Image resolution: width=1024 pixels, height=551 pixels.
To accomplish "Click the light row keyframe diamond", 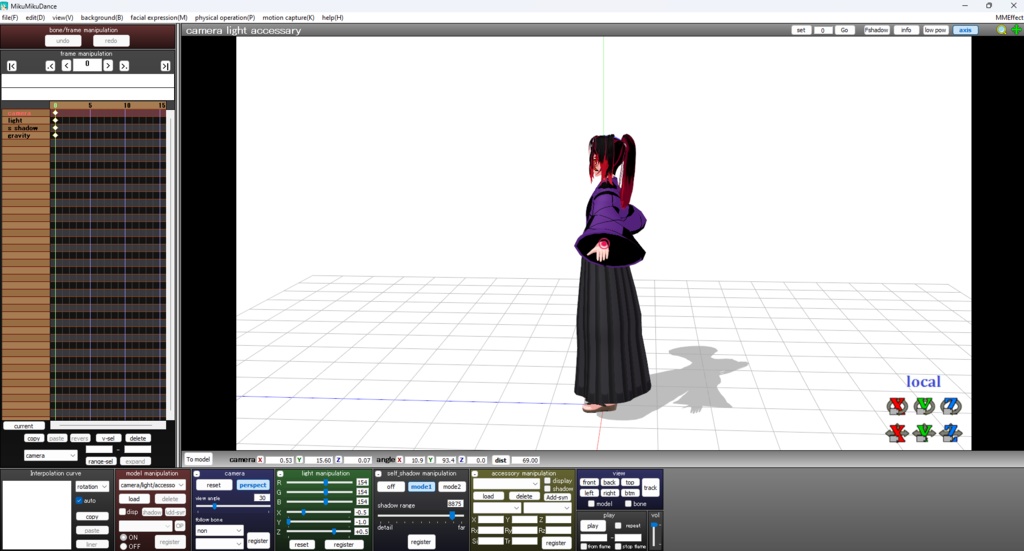I will 56,120.
